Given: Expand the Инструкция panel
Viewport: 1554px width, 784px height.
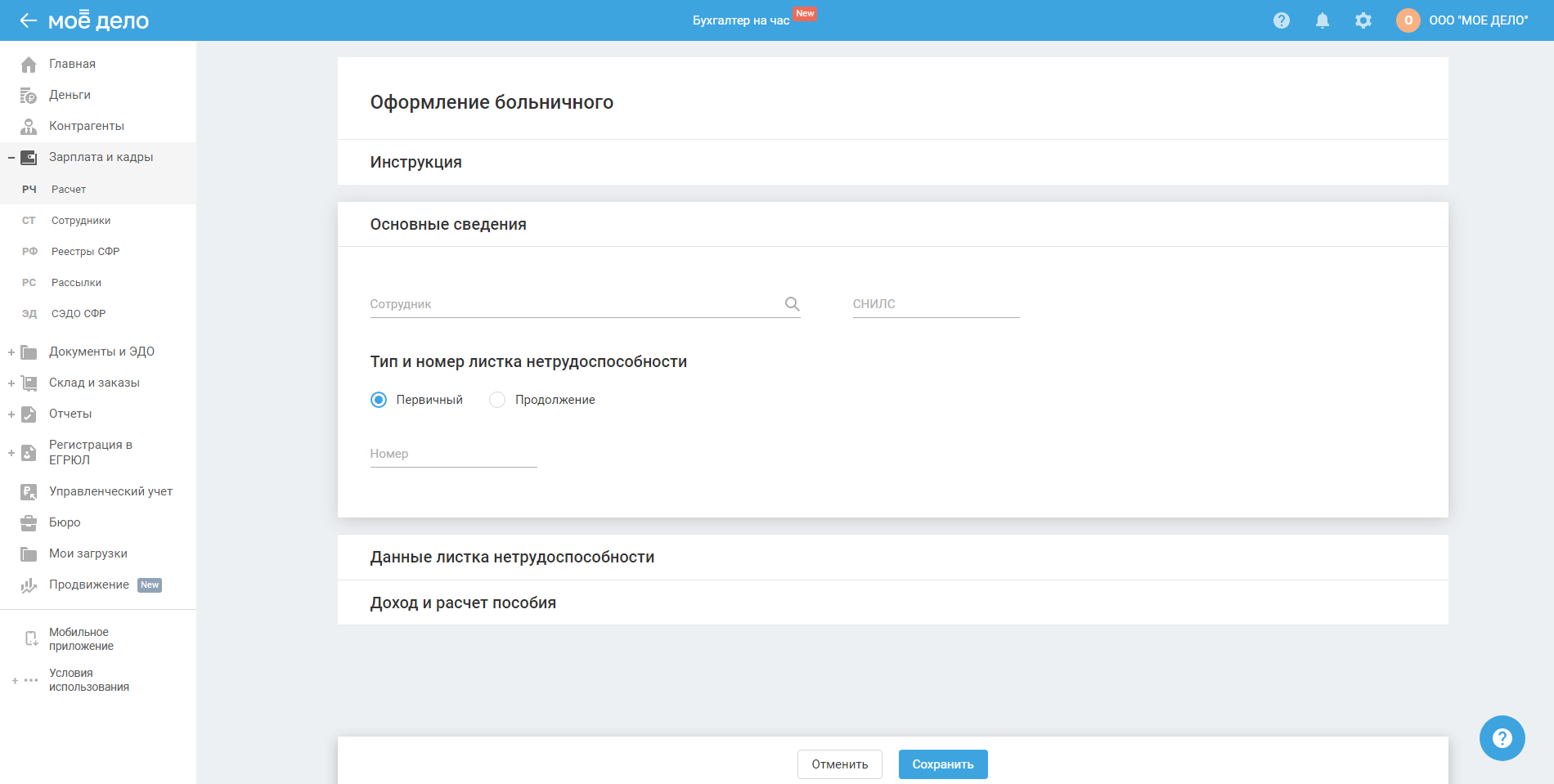Looking at the screenshot, I should tap(892, 162).
